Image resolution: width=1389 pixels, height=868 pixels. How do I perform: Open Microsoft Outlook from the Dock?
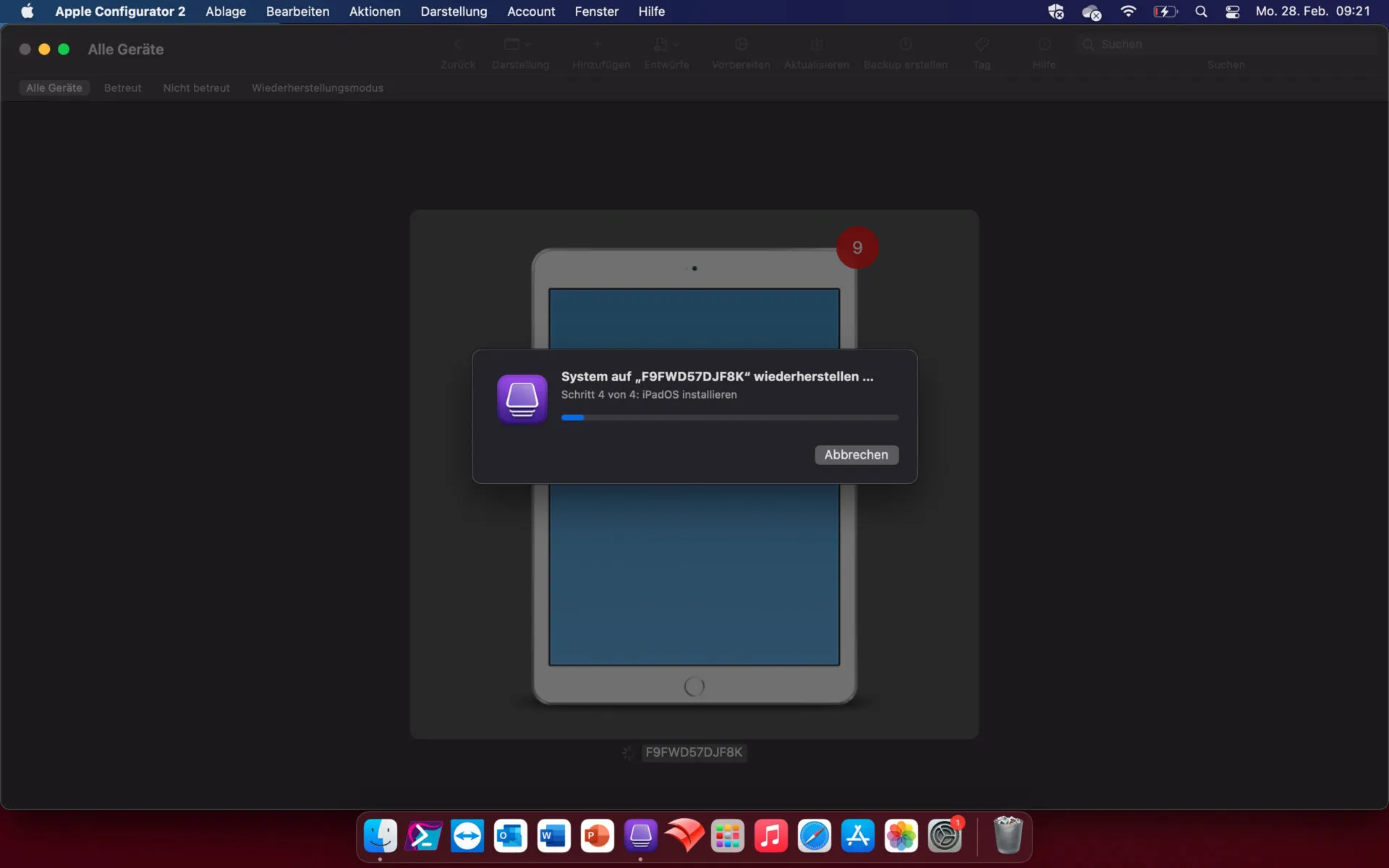pyautogui.click(x=510, y=836)
